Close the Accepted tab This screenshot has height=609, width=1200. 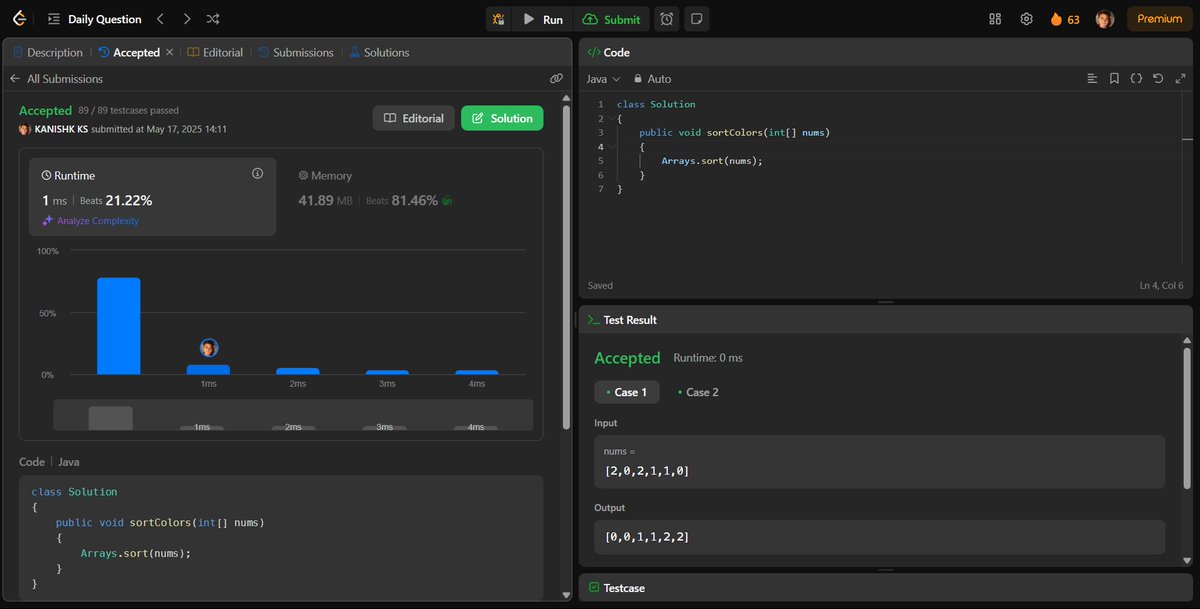[x=169, y=52]
